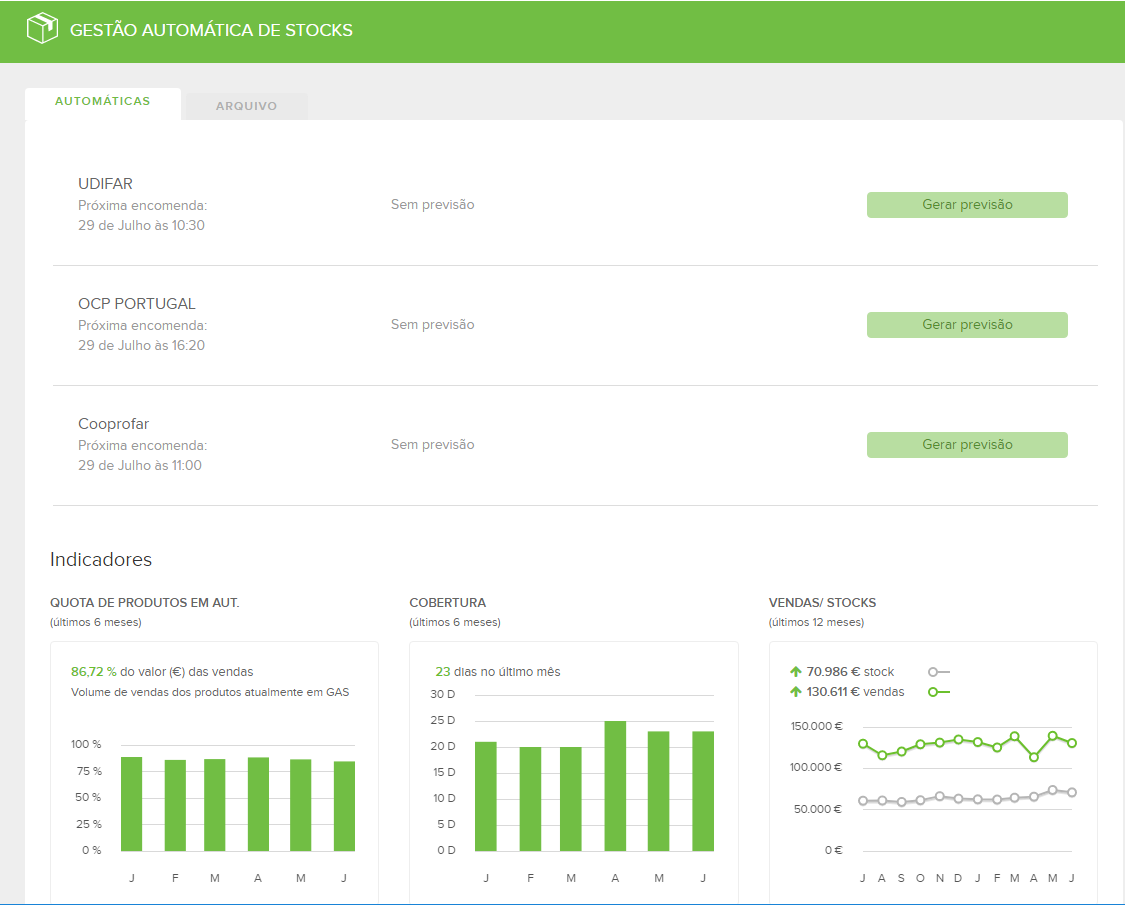Screen dimensions: 1125x905
Task: Click the package box icon in header
Action: coord(42,29)
